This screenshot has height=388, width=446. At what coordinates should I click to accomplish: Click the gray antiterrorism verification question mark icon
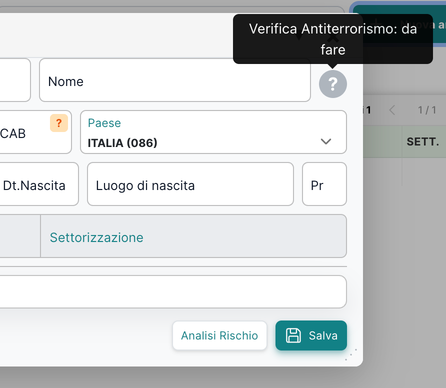click(x=333, y=84)
